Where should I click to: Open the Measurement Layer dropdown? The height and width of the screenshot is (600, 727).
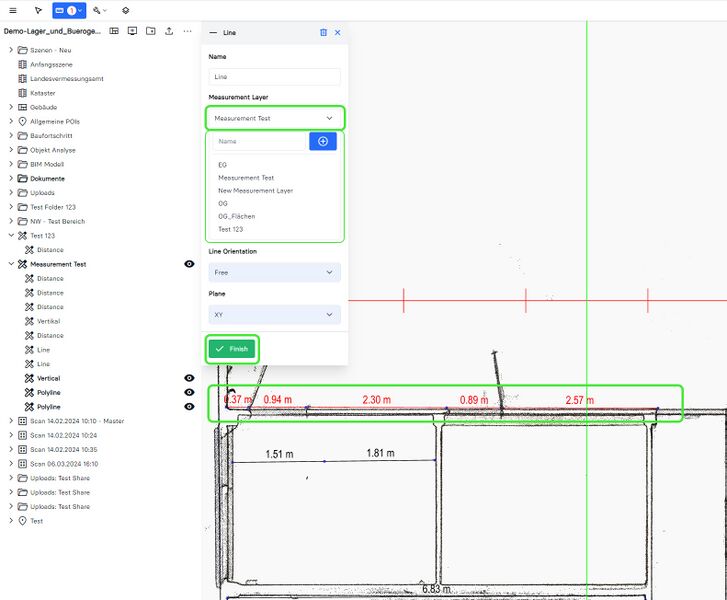click(x=275, y=118)
